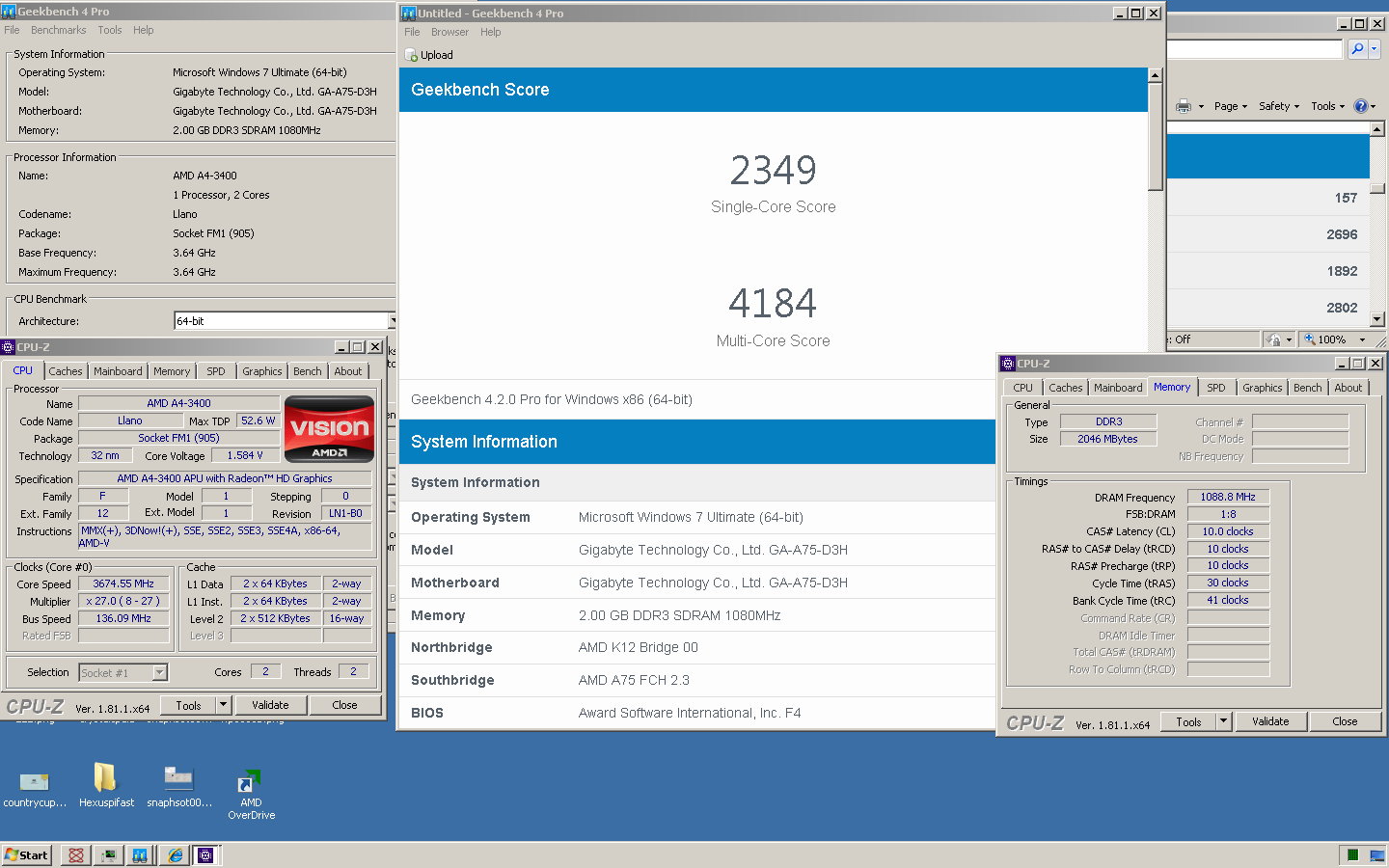This screenshot has width=1389, height=868.
Task: Open the Browser menu in the Untitled Geekbench window
Action: tap(449, 32)
